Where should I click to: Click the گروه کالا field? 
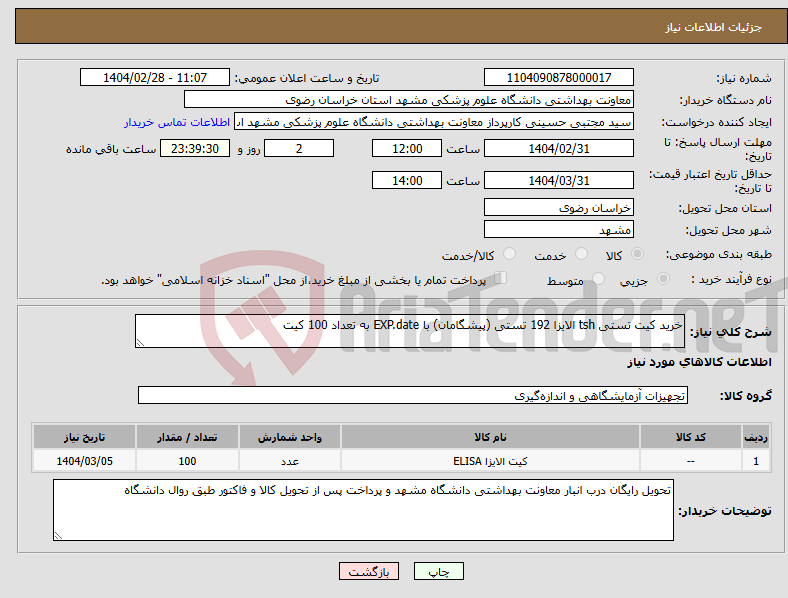click(x=413, y=395)
